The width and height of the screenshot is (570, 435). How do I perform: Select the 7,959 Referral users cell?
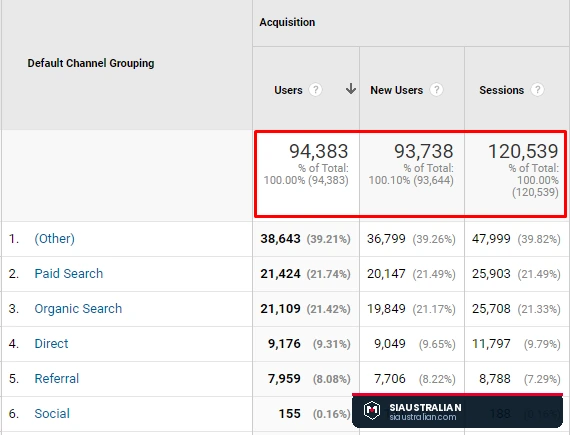[284, 379]
